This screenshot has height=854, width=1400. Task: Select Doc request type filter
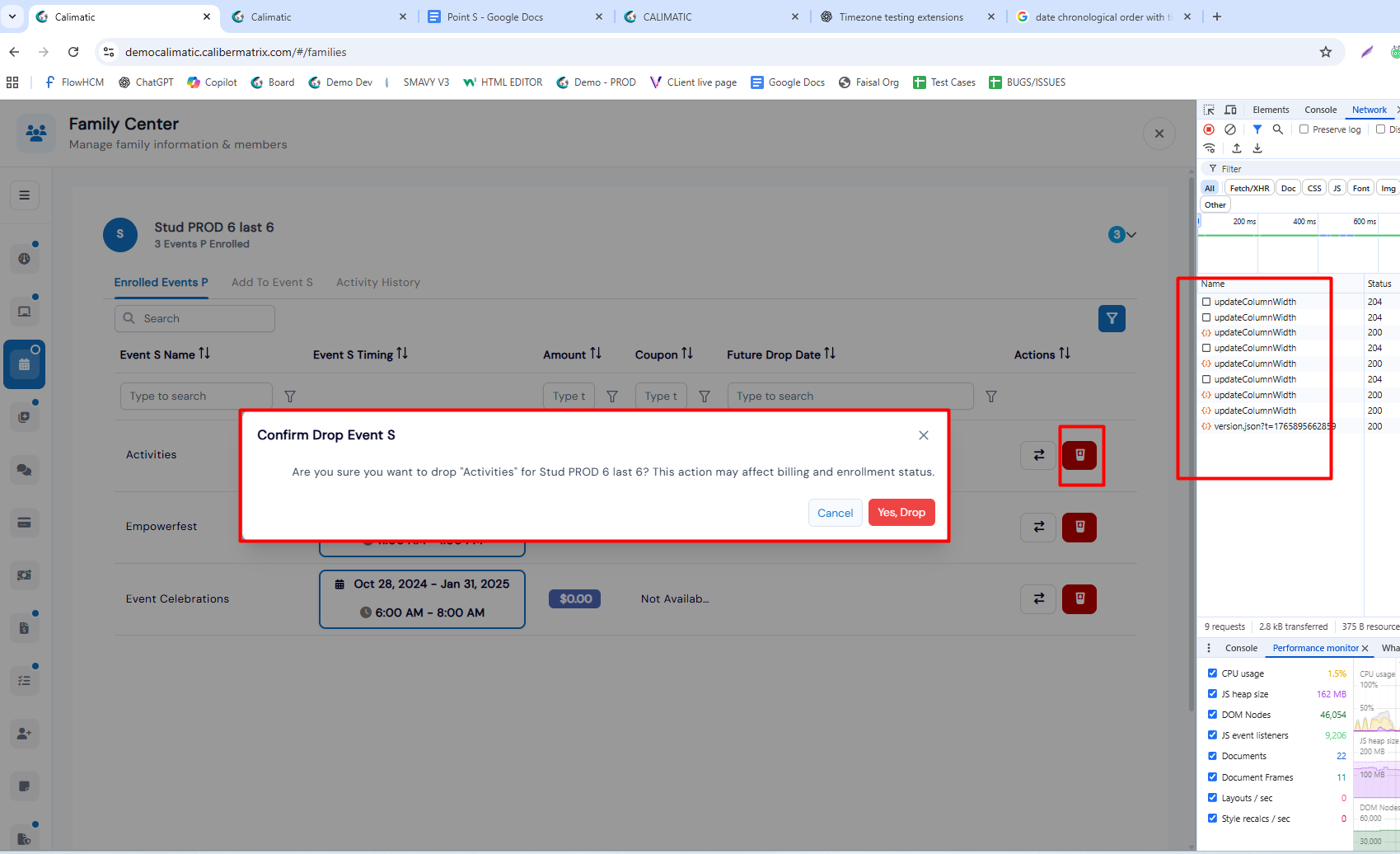[1288, 188]
